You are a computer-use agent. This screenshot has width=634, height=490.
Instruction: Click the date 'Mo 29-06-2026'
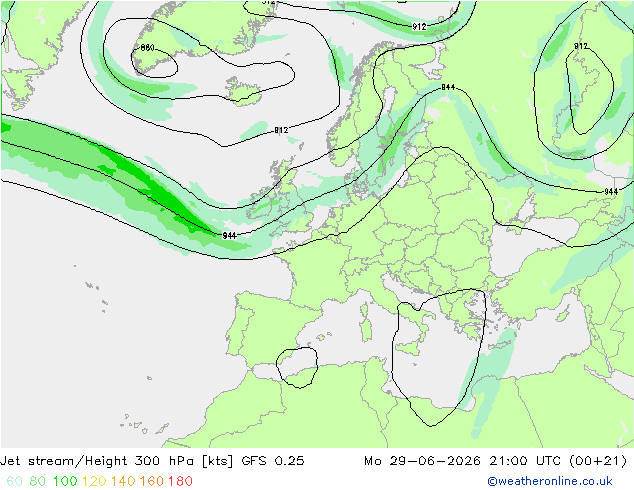(422, 461)
